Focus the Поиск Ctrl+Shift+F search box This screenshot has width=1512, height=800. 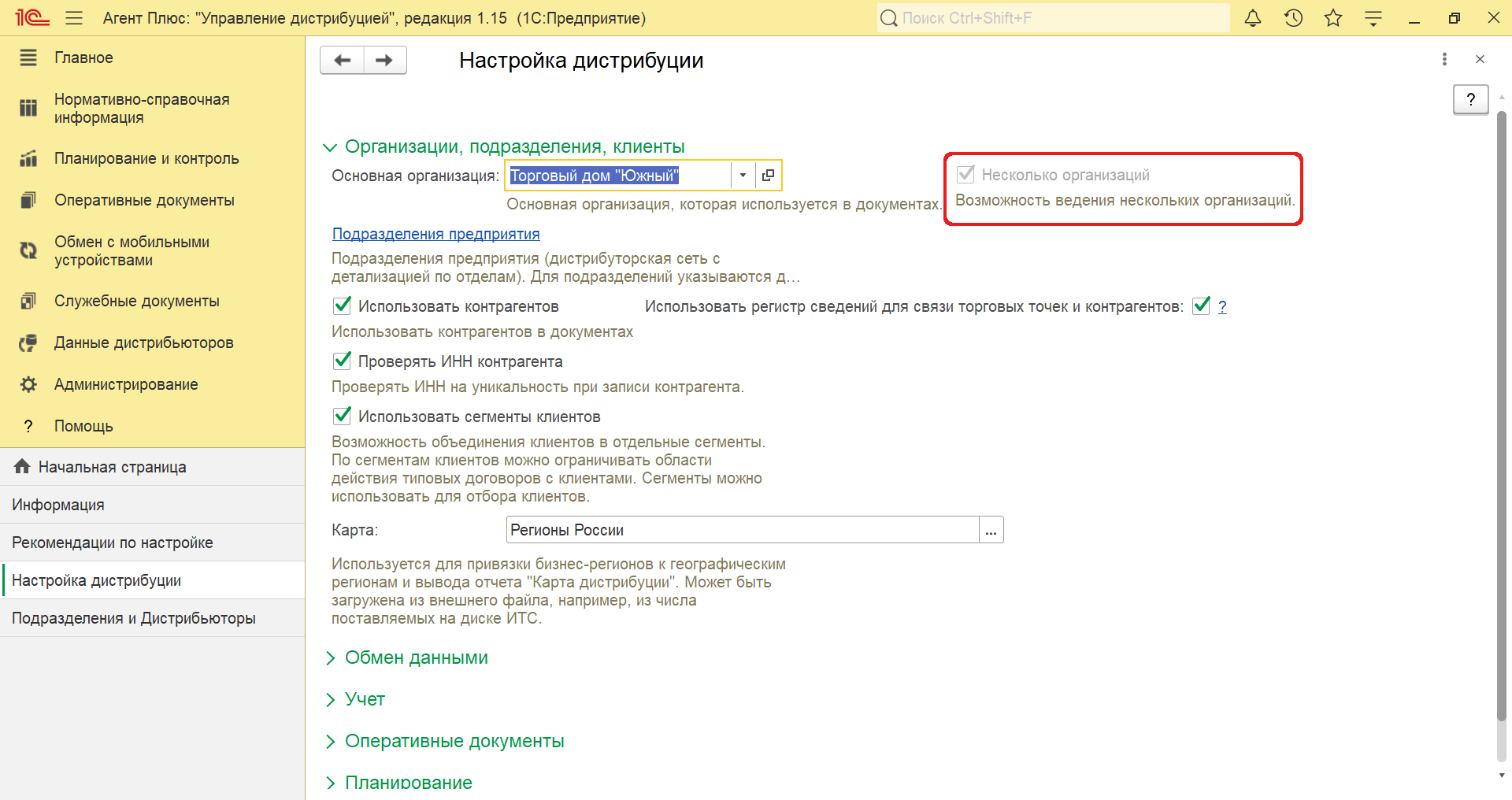(1053, 18)
